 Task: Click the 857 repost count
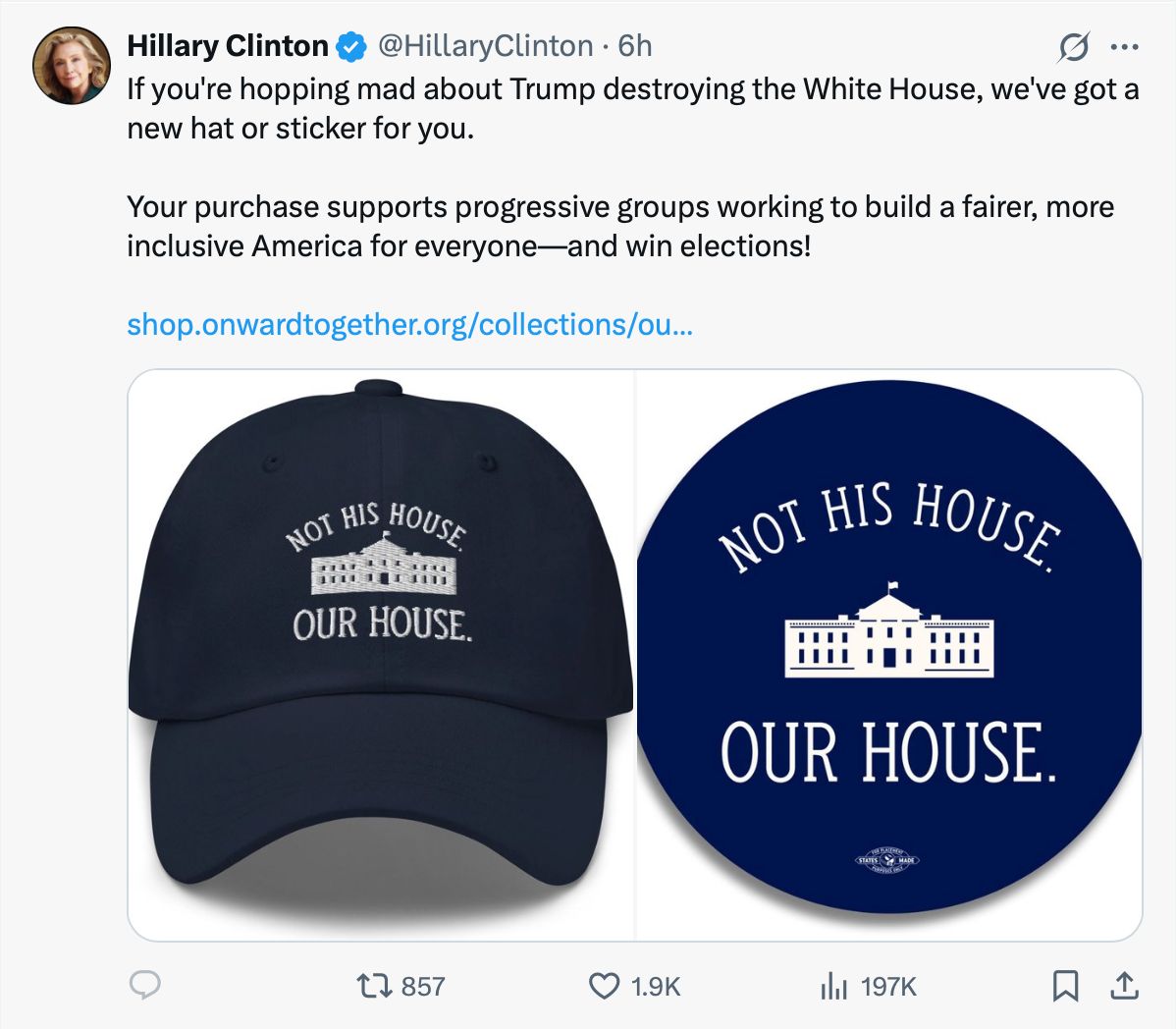pos(423,986)
